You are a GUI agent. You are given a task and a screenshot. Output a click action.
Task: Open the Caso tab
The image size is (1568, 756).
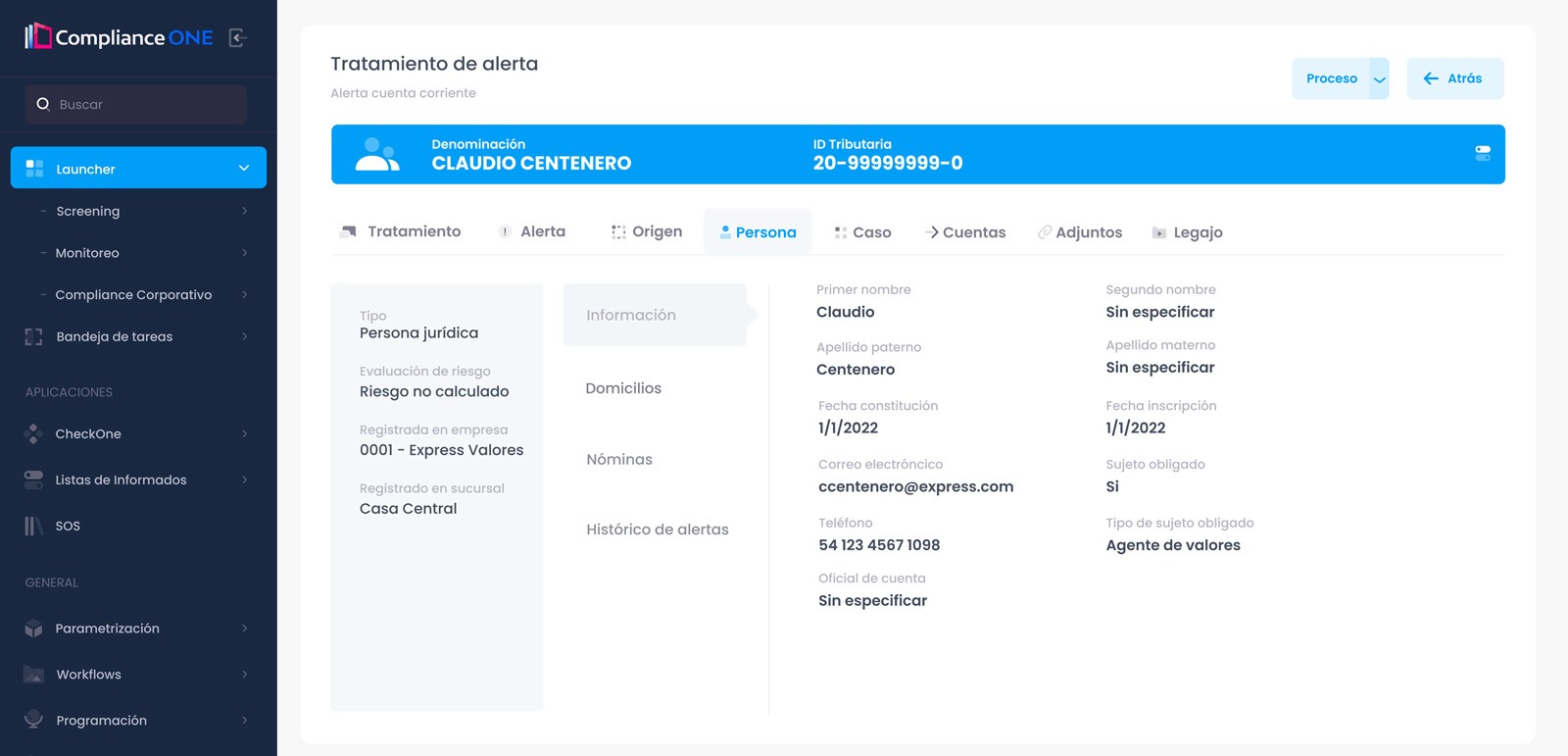click(862, 232)
